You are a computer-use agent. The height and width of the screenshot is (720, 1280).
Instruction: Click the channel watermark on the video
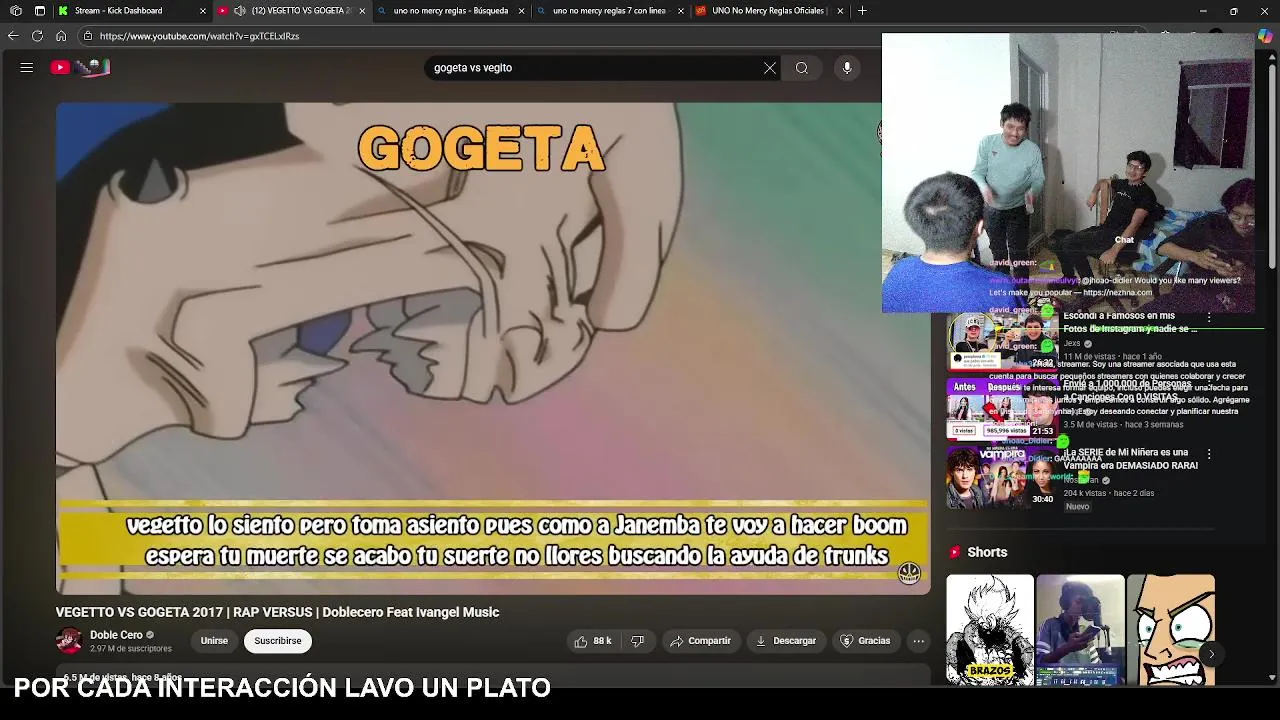(x=909, y=572)
